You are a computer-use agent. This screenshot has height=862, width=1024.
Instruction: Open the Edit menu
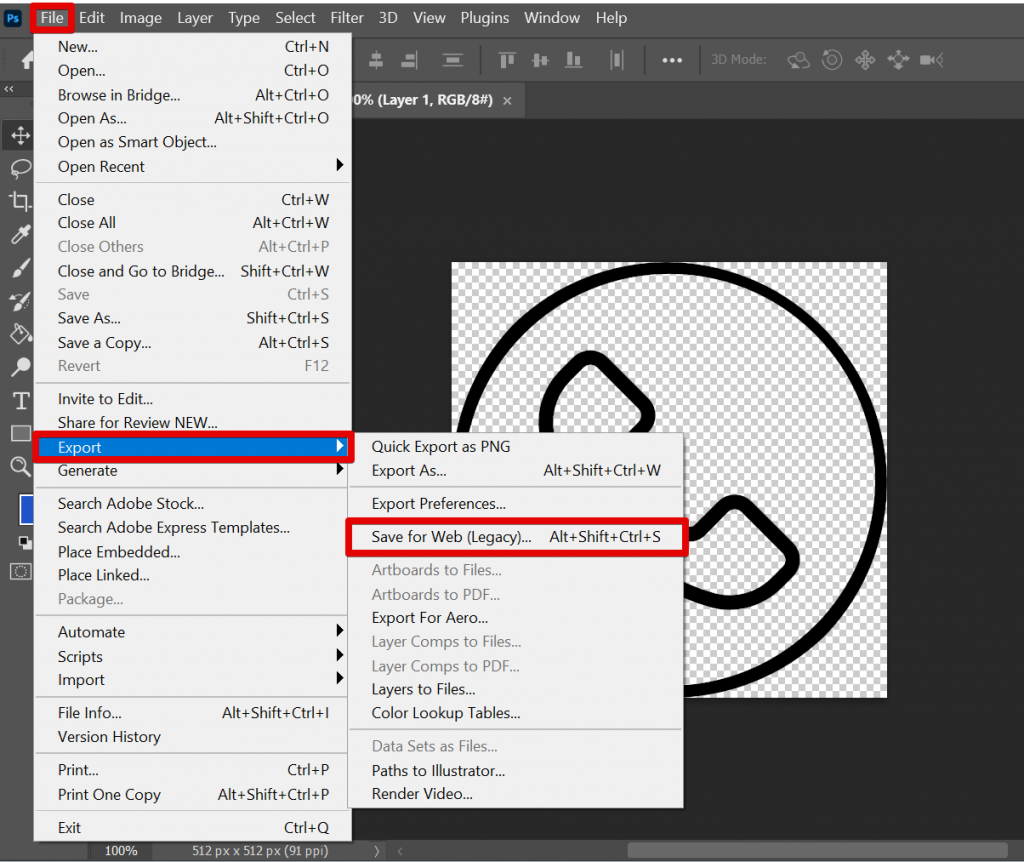(x=91, y=17)
